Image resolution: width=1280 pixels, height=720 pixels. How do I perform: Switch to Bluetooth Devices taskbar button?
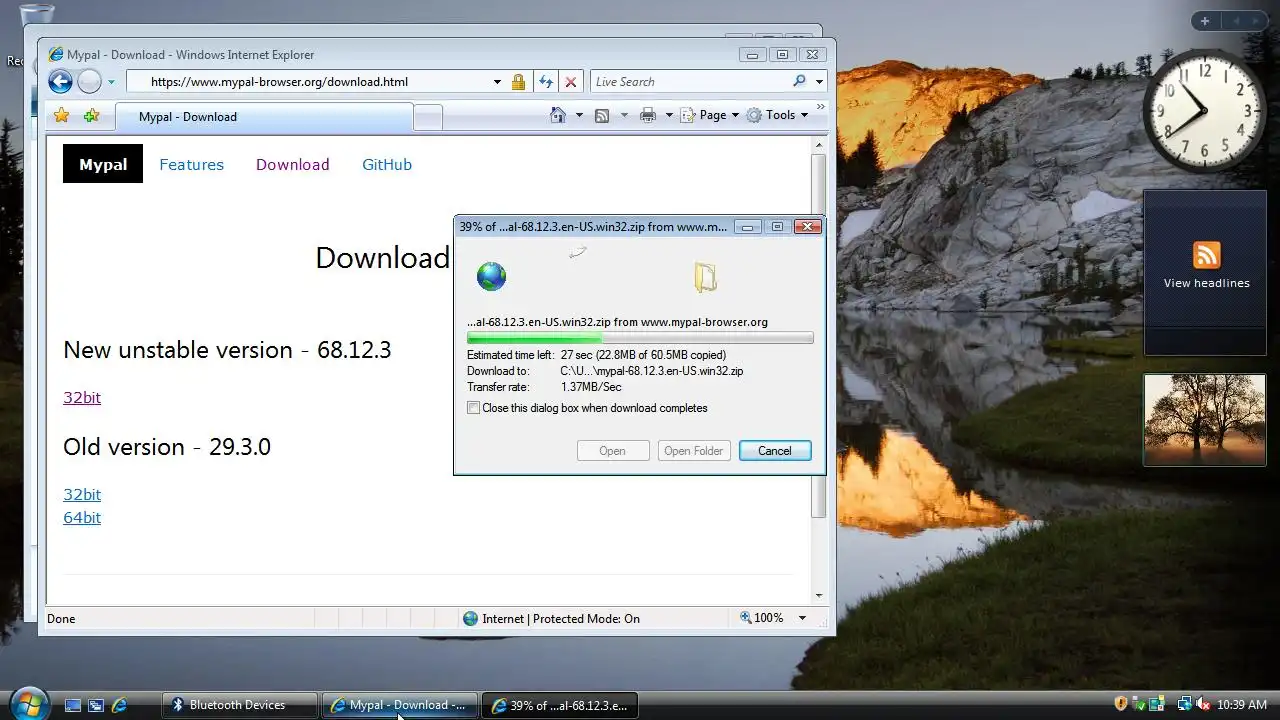tap(239, 705)
